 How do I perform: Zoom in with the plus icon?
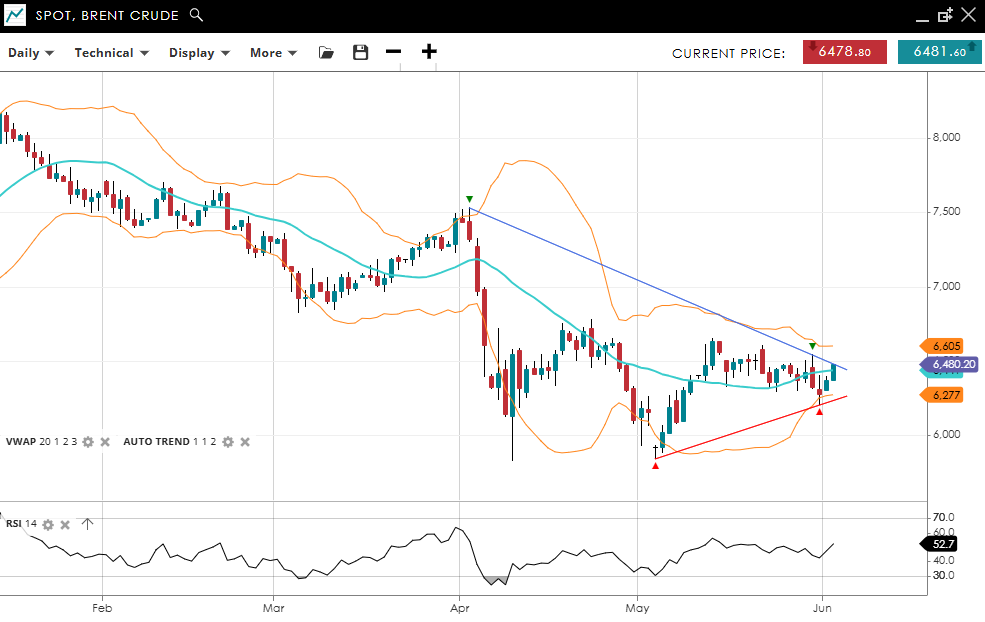pos(429,52)
